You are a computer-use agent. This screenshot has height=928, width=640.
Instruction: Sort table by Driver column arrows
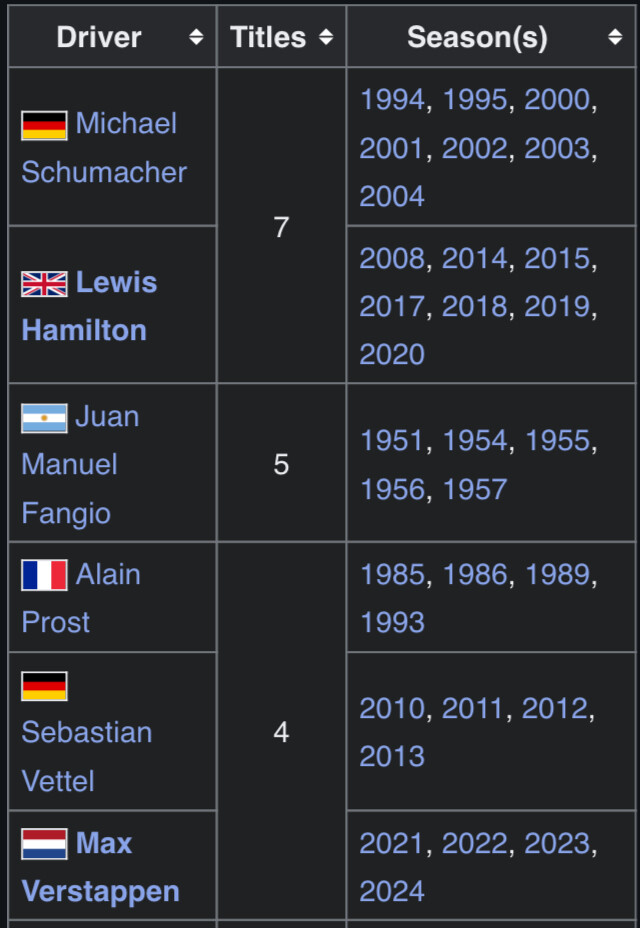click(x=196, y=37)
